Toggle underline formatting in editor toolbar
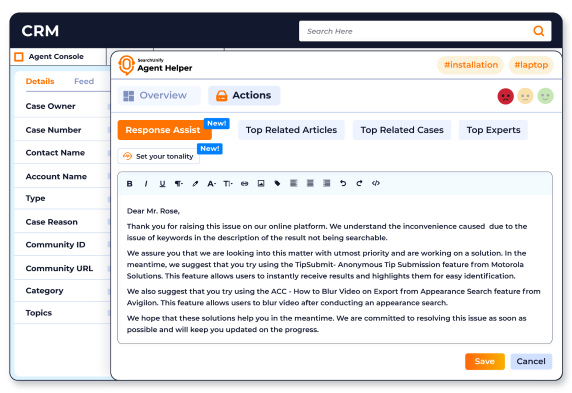Screen dimensions: 572x393 point(162,184)
